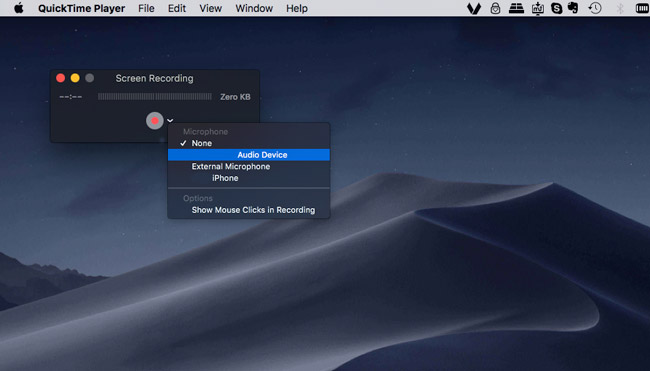The height and width of the screenshot is (371, 650).
Task: Click the battery icon in menu bar
Action: click(x=642, y=8)
